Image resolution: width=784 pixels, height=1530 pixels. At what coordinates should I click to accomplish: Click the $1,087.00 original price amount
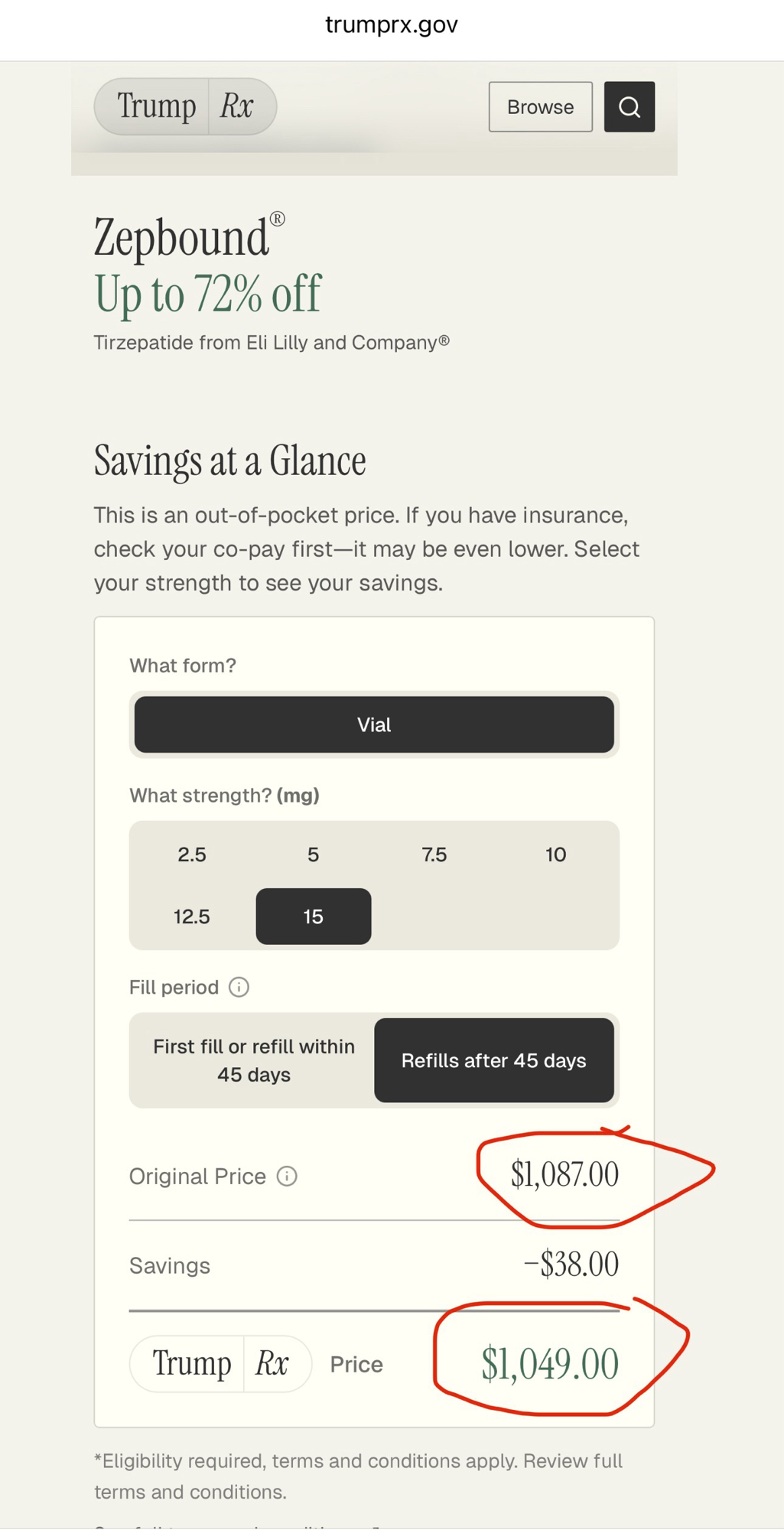pos(564,1175)
